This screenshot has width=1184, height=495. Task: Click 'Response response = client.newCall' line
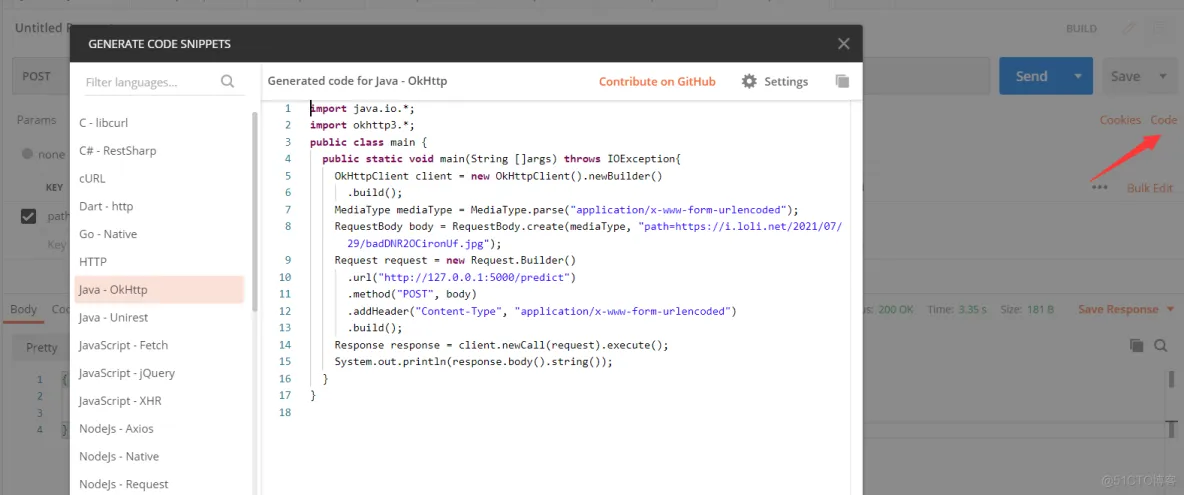[501, 345]
